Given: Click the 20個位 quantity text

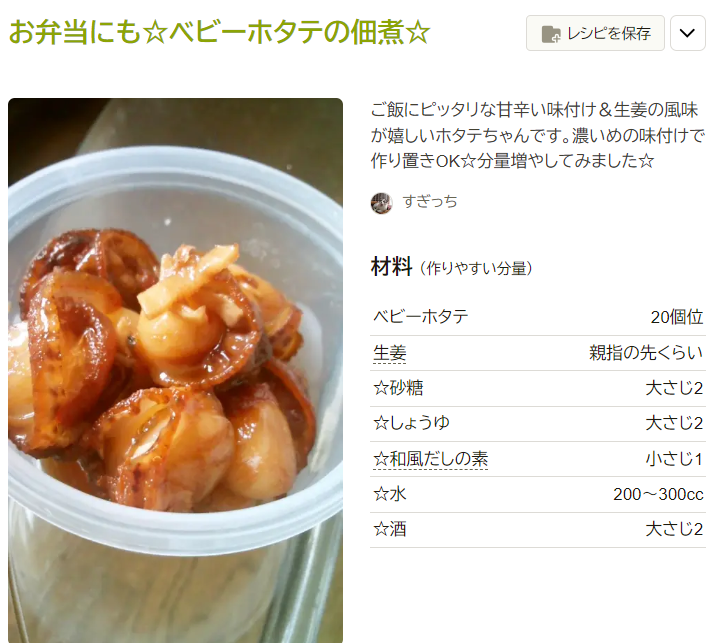Looking at the screenshot, I should point(677,317).
